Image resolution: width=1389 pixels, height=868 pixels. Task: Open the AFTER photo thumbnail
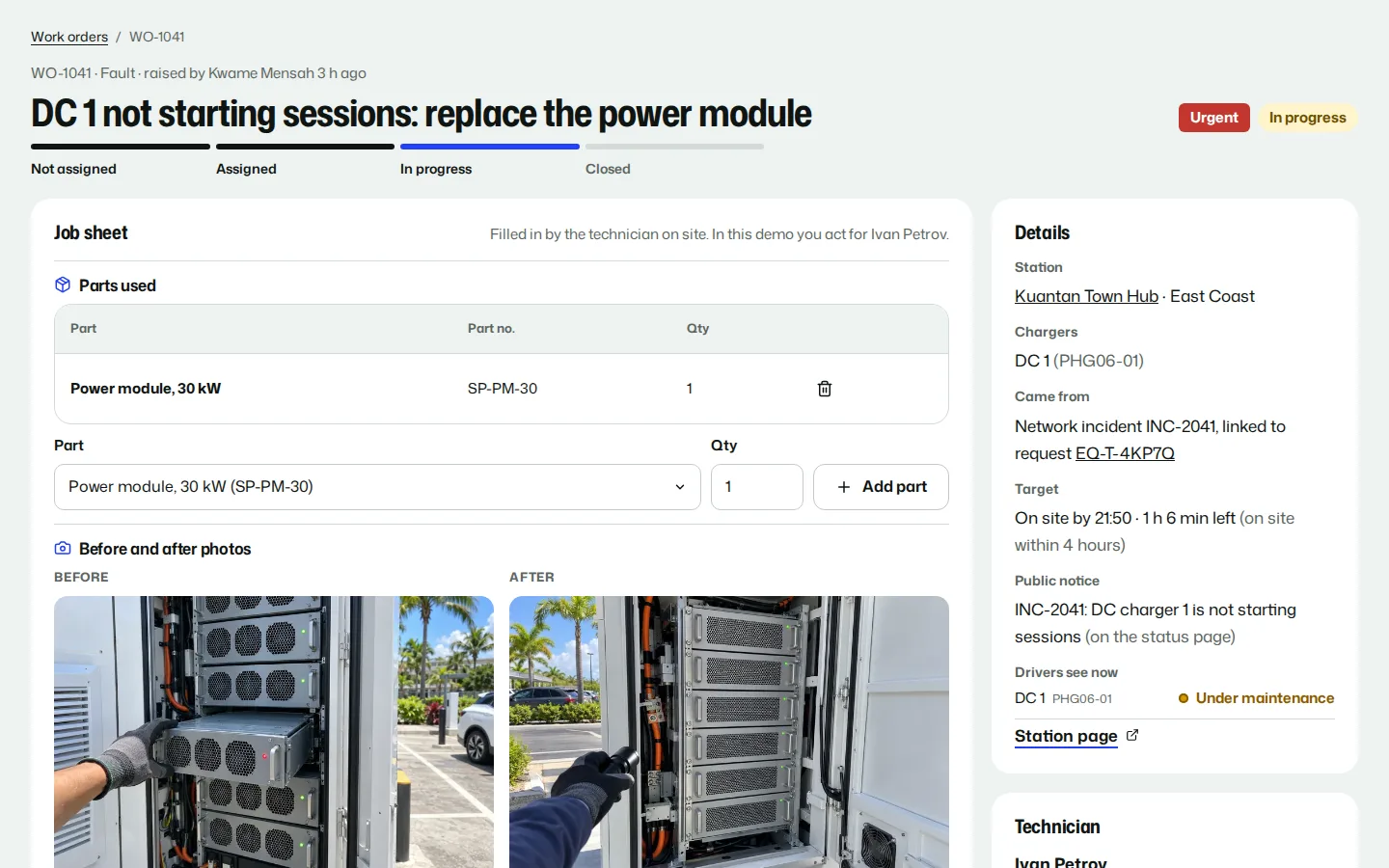729,732
